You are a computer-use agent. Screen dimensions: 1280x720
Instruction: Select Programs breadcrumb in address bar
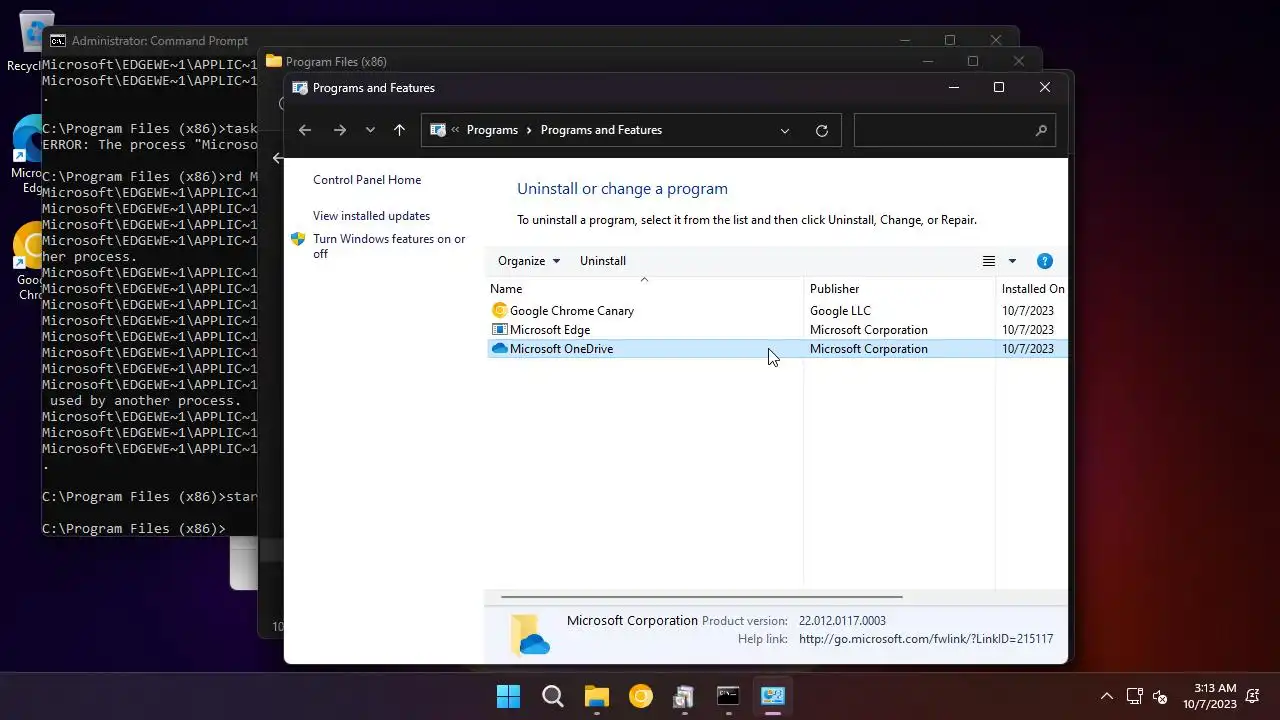click(x=492, y=130)
